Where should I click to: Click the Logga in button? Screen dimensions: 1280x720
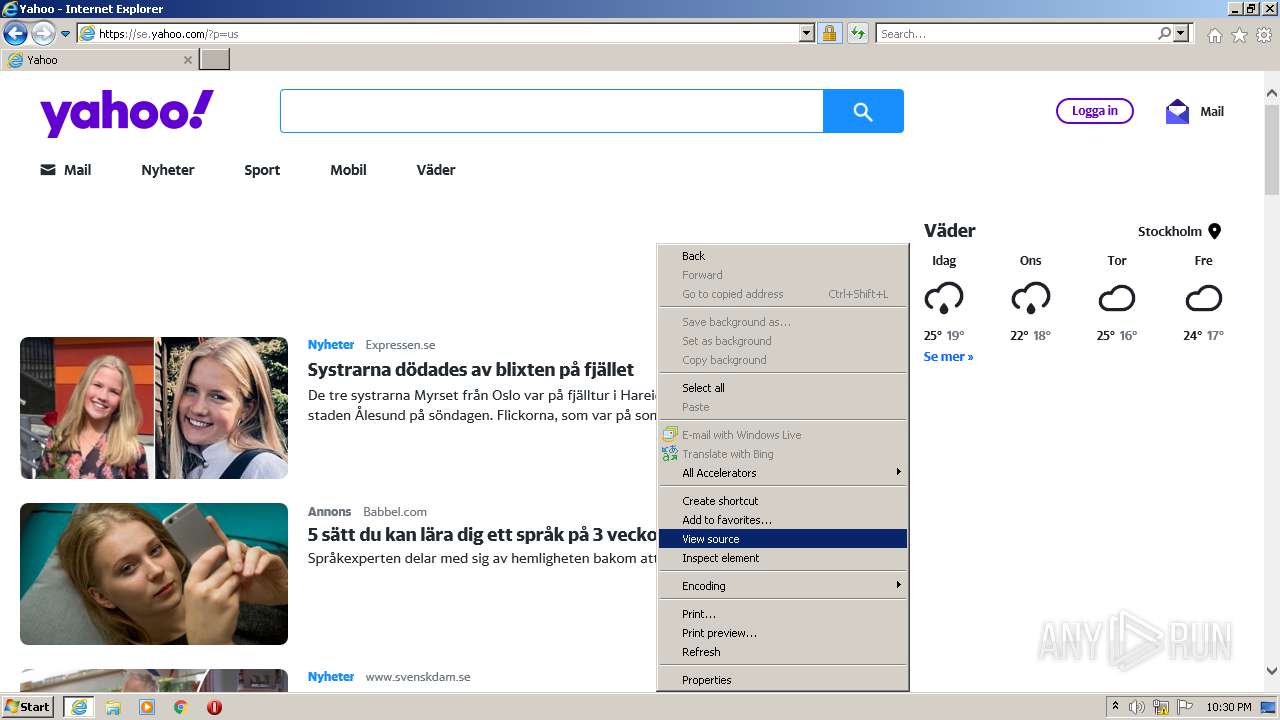pos(1095,111)
